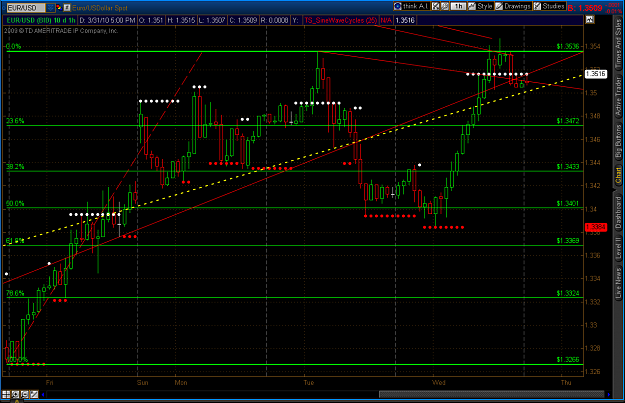Click the EUR/USD (BID) 10 d 1h label

[41, 20]
